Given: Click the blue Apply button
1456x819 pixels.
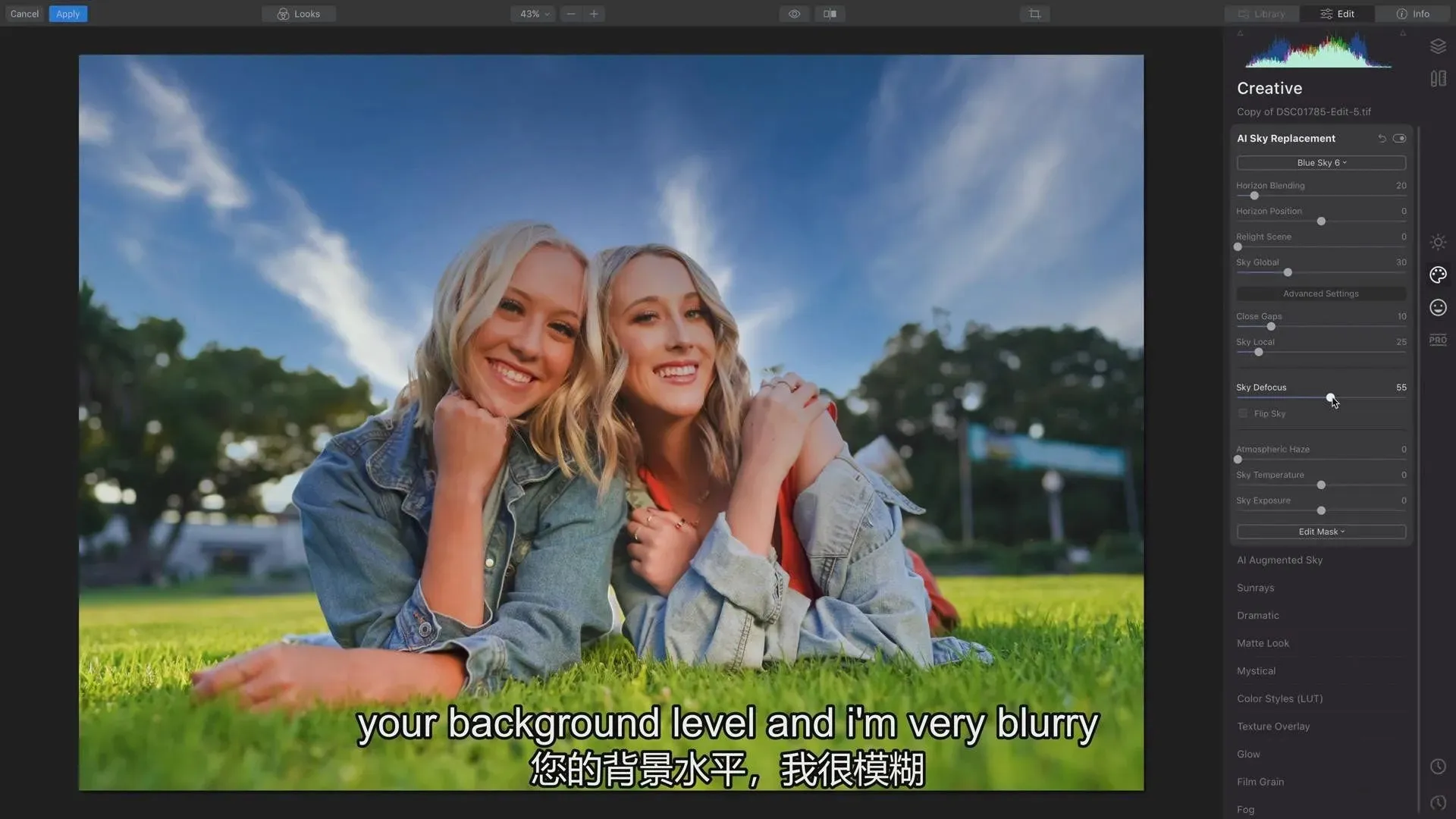Looking at the screenshot, I should [67, 14].
